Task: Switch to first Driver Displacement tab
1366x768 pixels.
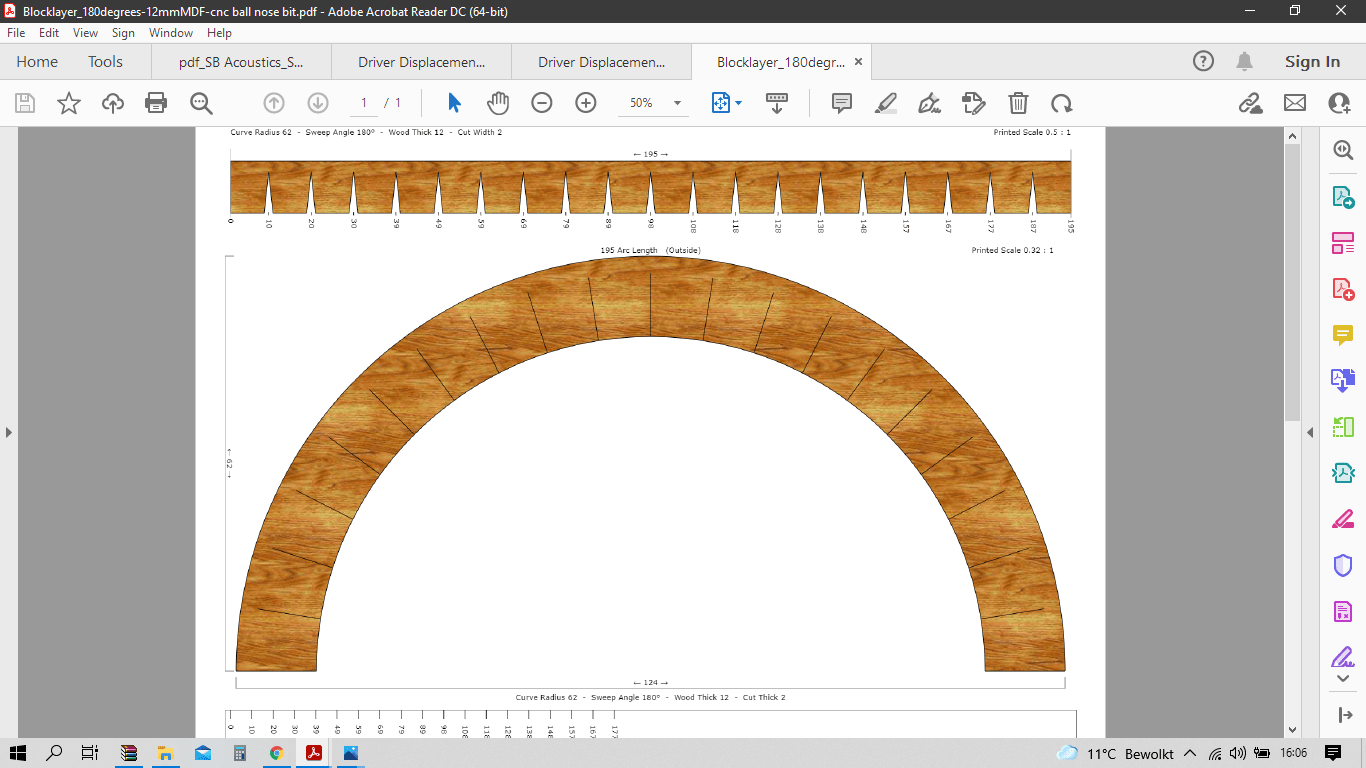Action: point(421,62)
